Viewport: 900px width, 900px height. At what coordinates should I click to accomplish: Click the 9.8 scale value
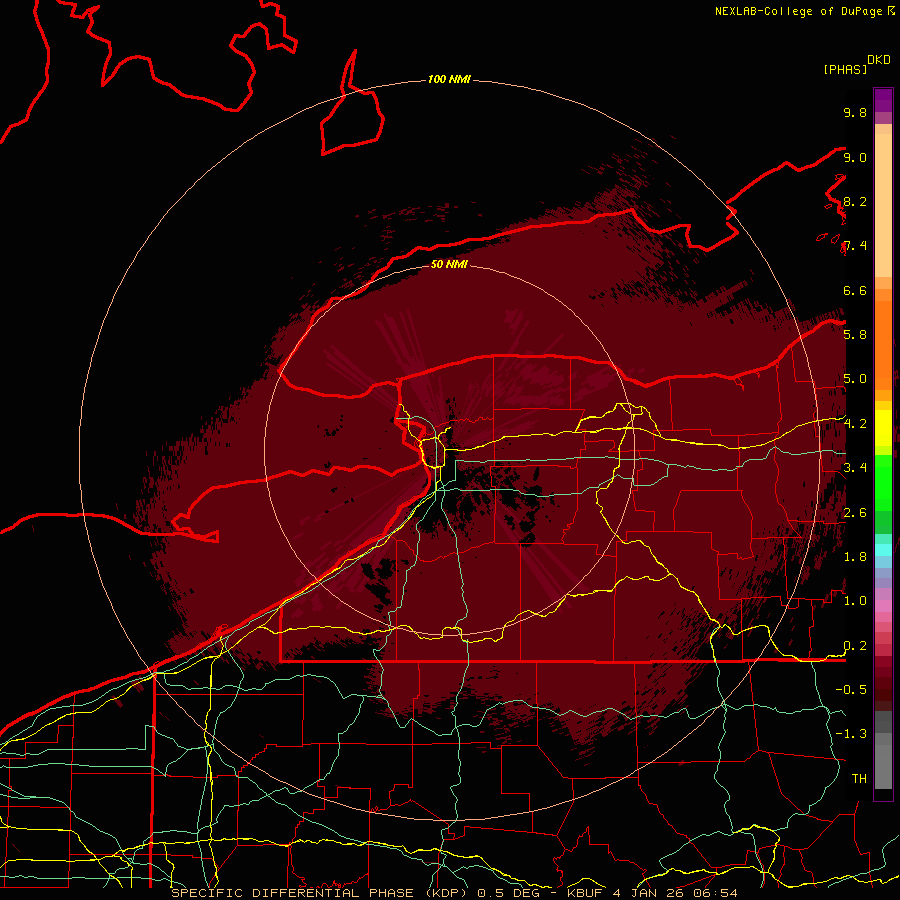[855, 112]
